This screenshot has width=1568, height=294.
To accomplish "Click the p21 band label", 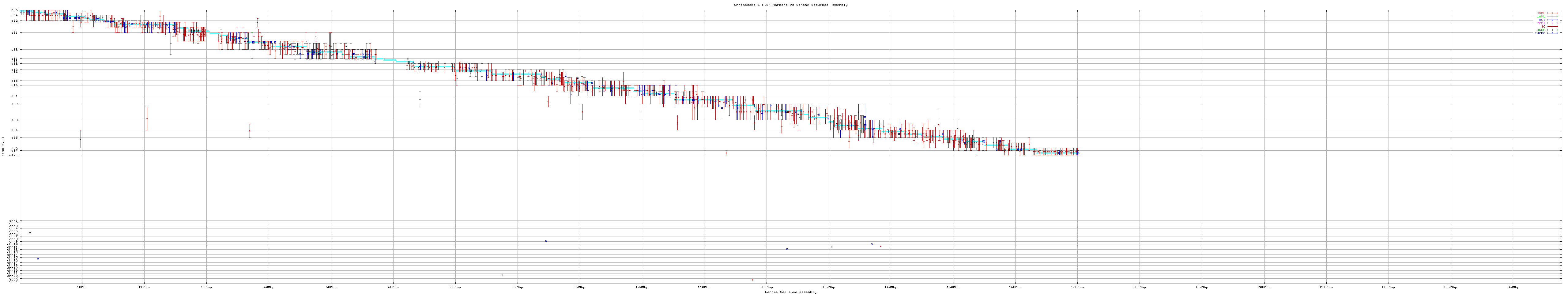I will (x=15, y=33).
